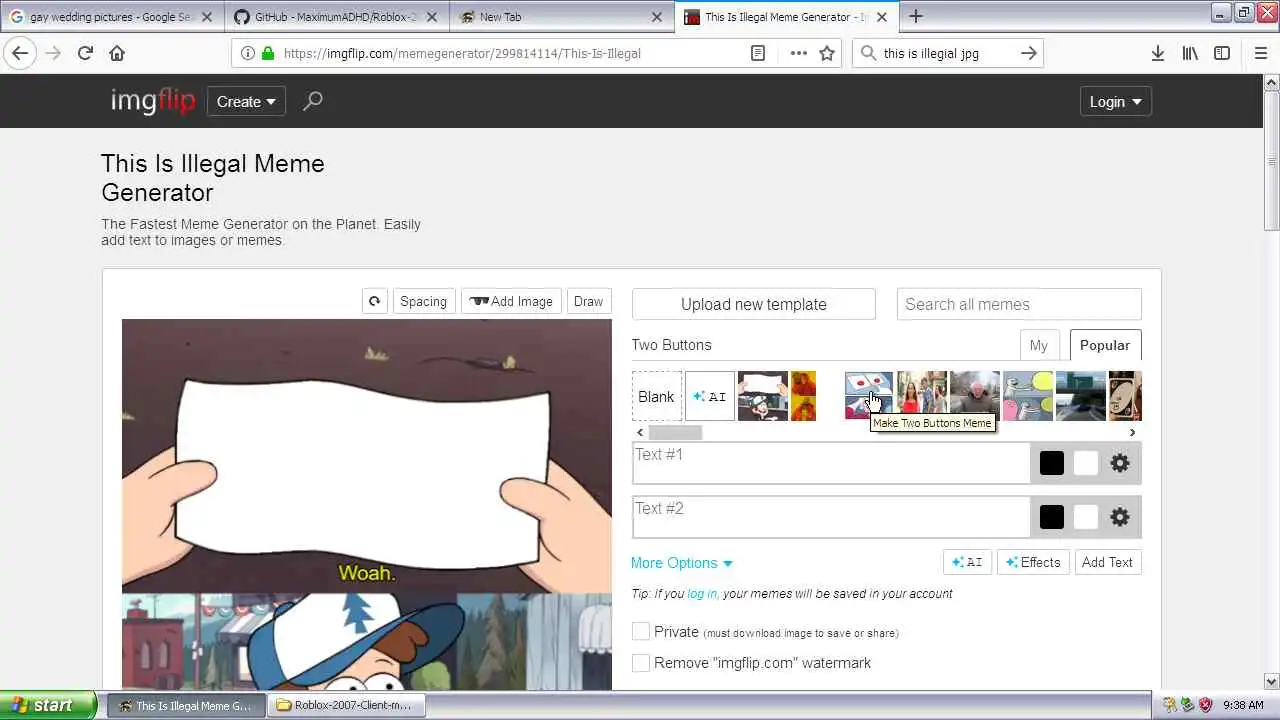Screen dimensions: 1280x720
Task: Close the Google Search tab
Action: [x=207, y=17]
